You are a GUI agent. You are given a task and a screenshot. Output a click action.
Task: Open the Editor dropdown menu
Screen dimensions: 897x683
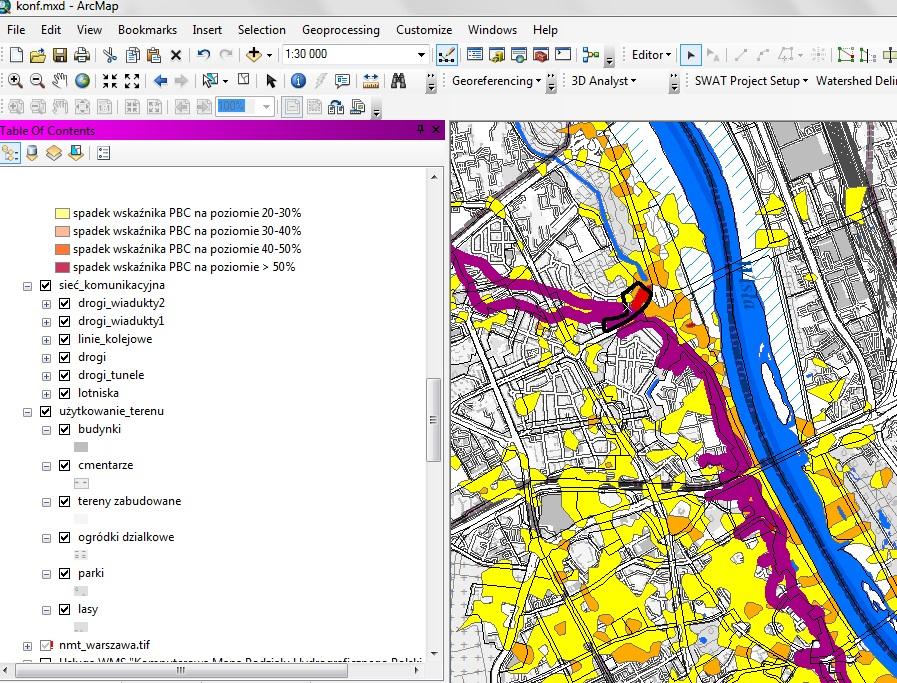coord(651,55)
